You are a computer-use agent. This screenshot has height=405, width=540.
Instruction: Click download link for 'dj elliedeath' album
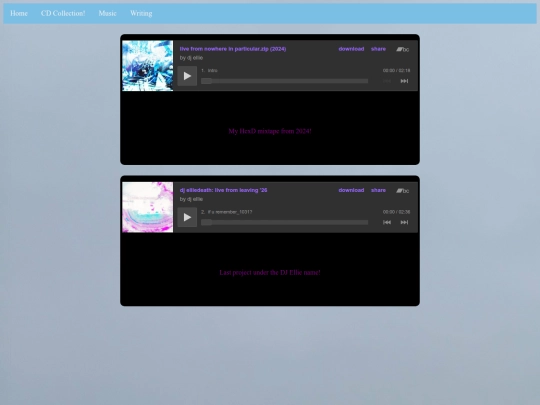(x=351, y=190)
